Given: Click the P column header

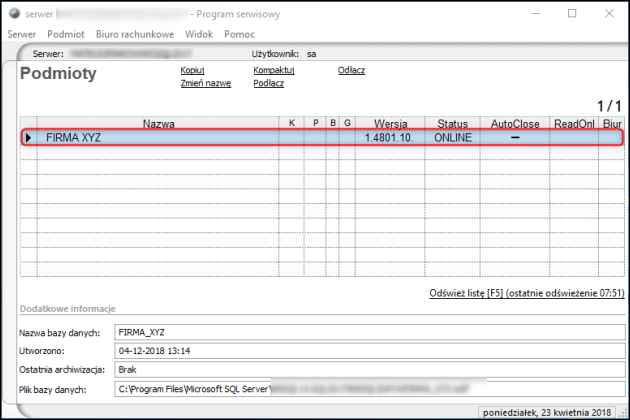Looking at the screenshot, I should 315,123.
